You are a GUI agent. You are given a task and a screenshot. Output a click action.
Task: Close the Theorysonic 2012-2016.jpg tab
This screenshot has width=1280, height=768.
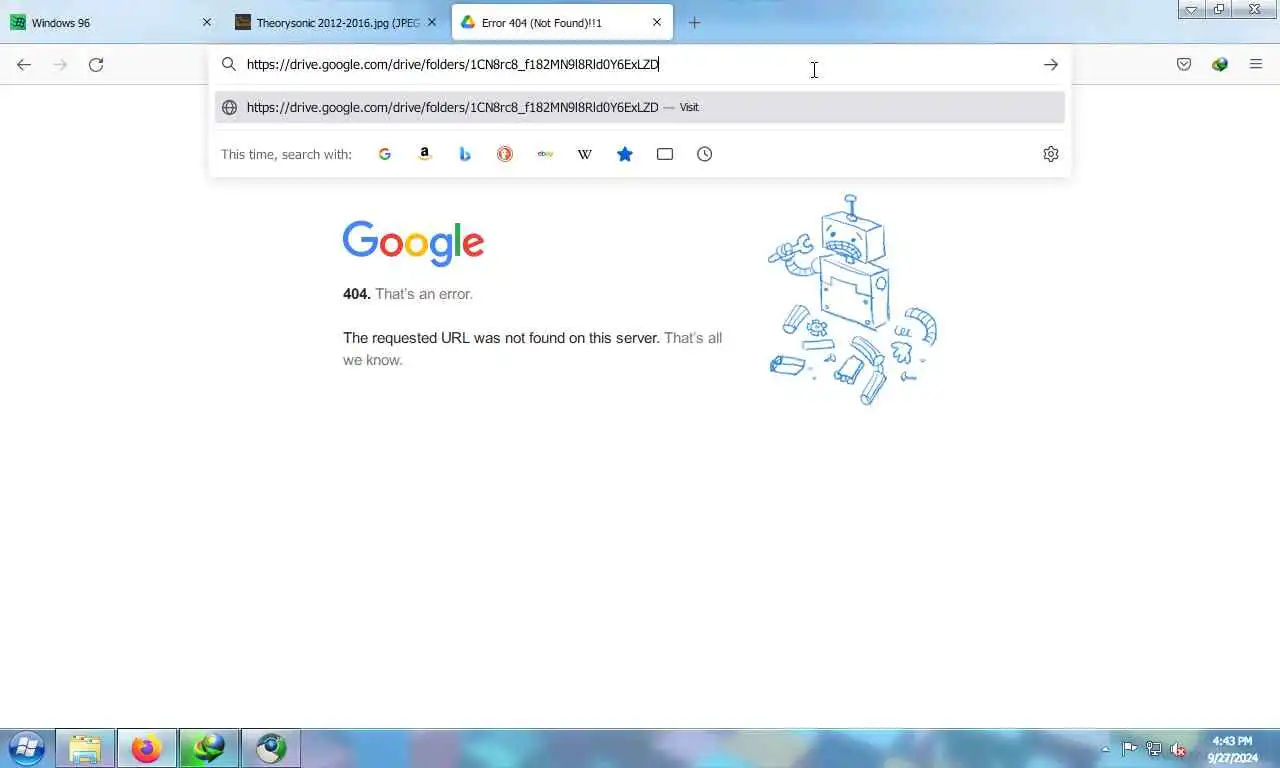click(432, 22)
